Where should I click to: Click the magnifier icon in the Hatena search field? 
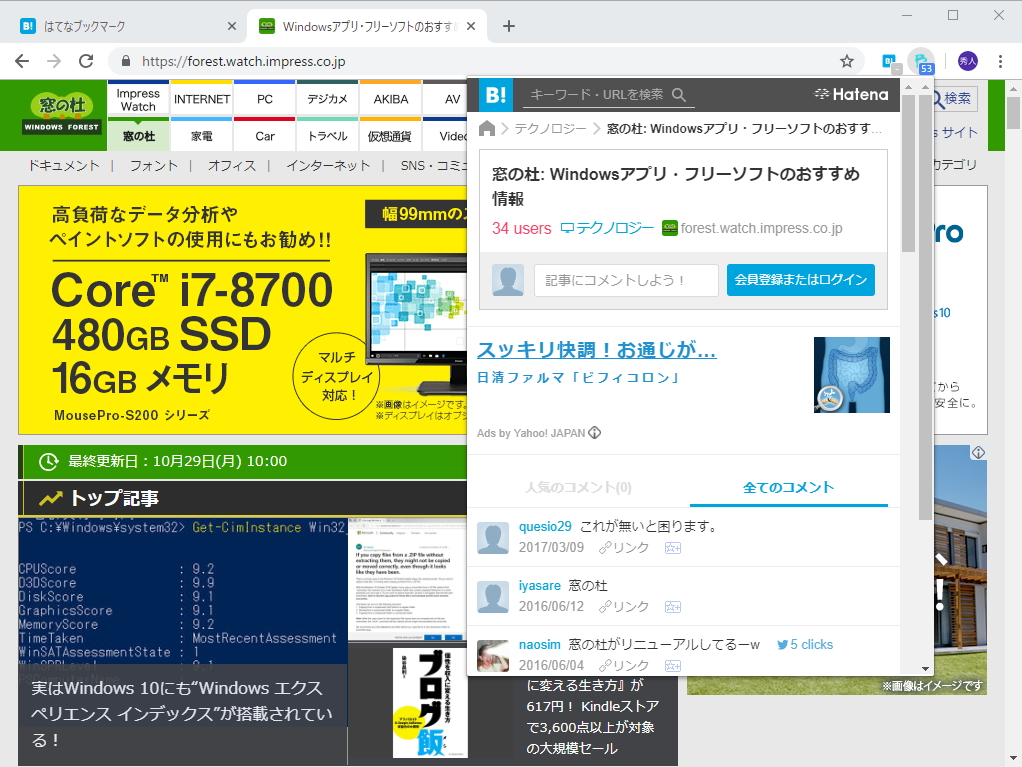click(x=679, y=94)
